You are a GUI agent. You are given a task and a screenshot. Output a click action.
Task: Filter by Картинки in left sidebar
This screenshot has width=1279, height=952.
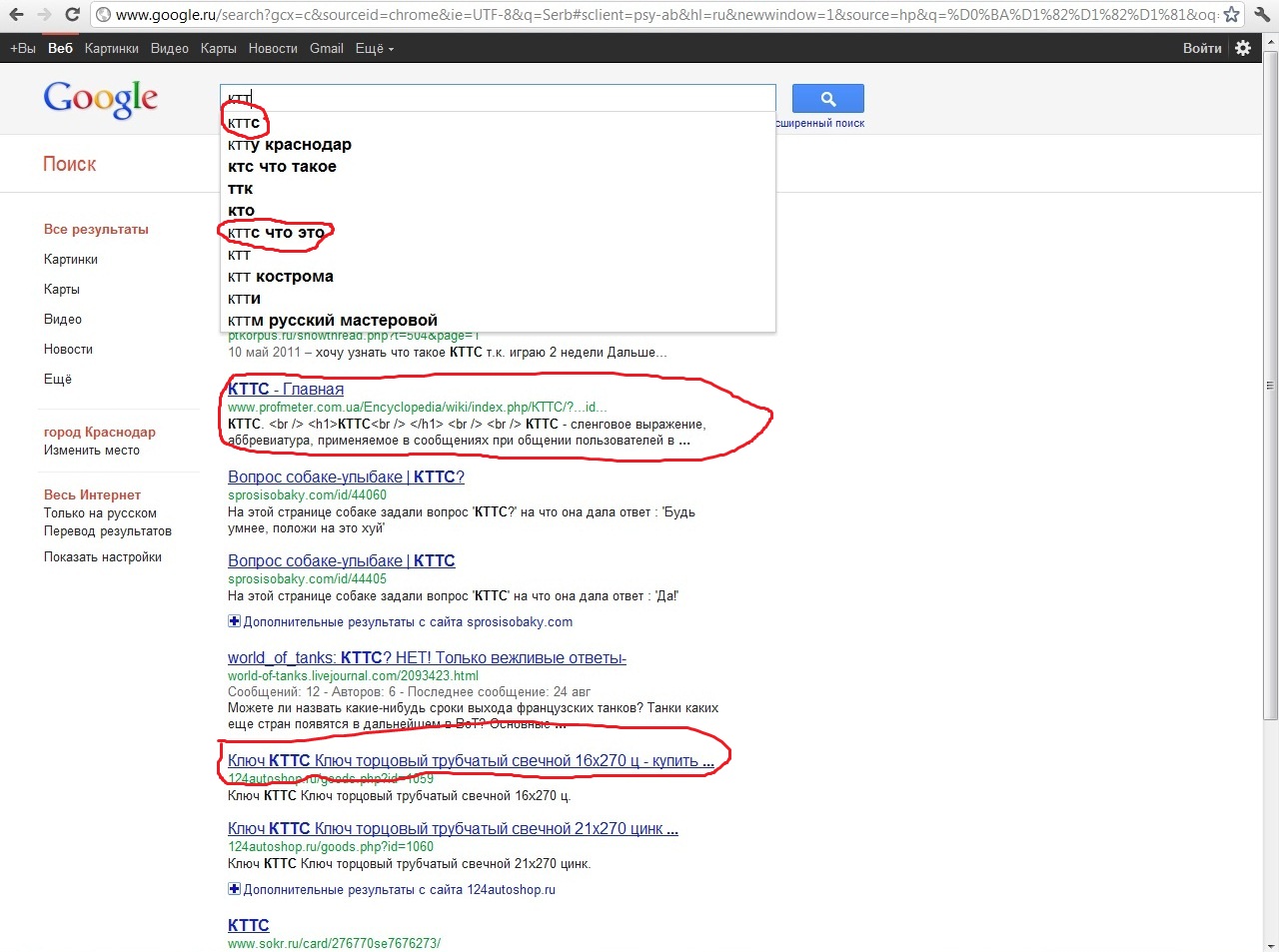[71, 259]
